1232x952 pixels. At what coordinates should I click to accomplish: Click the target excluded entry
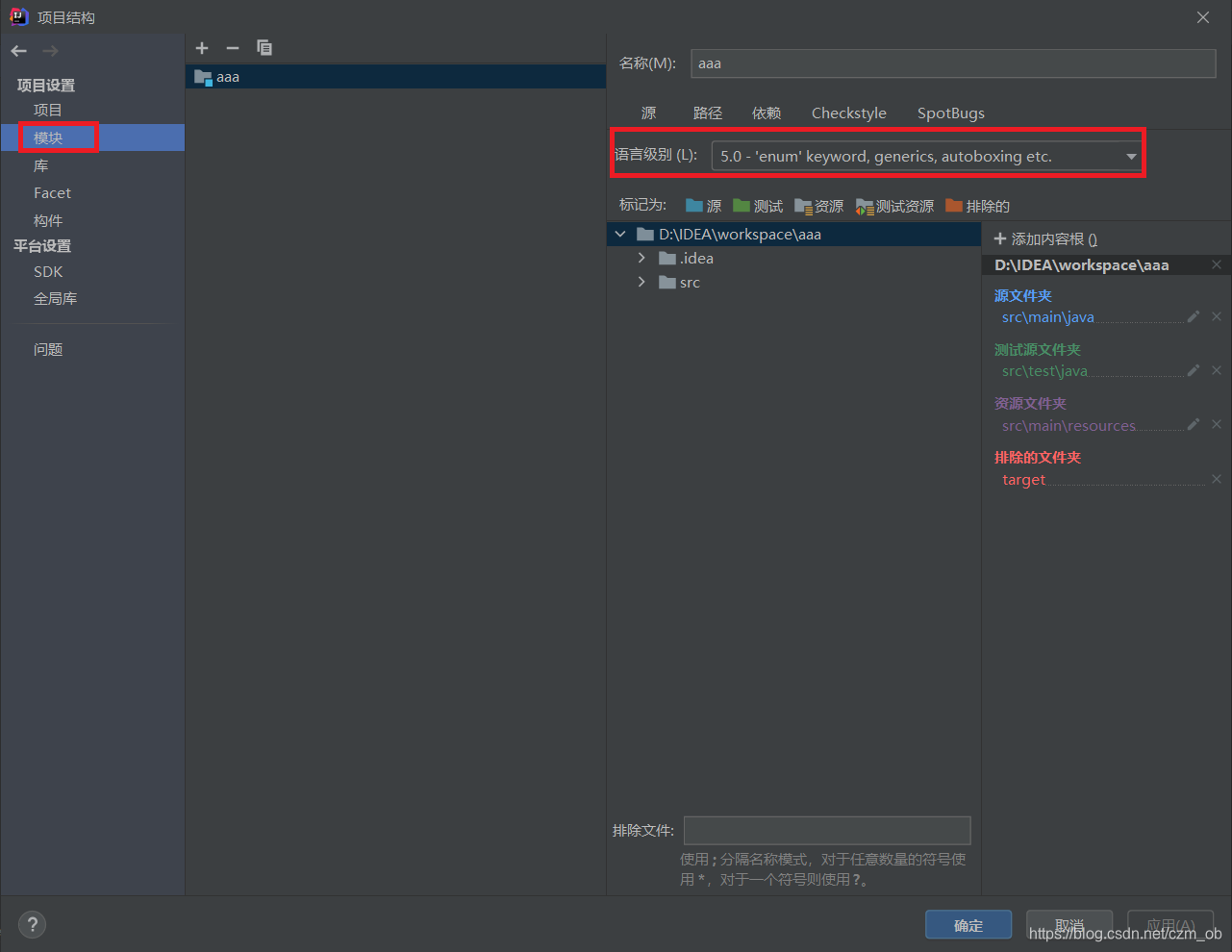[1023, 480]
